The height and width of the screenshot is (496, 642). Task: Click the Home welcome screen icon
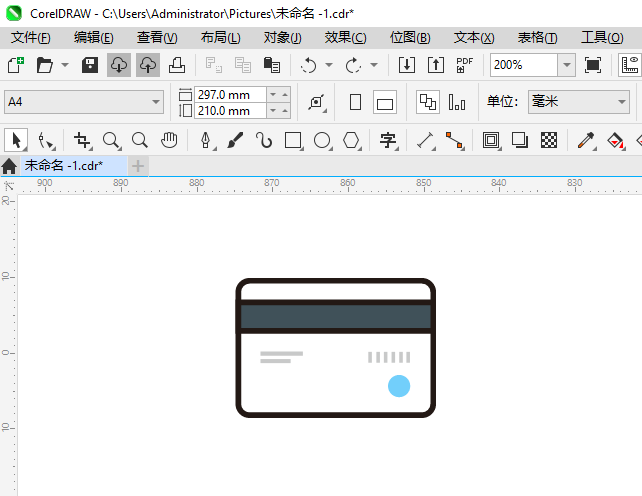[9, 166]
